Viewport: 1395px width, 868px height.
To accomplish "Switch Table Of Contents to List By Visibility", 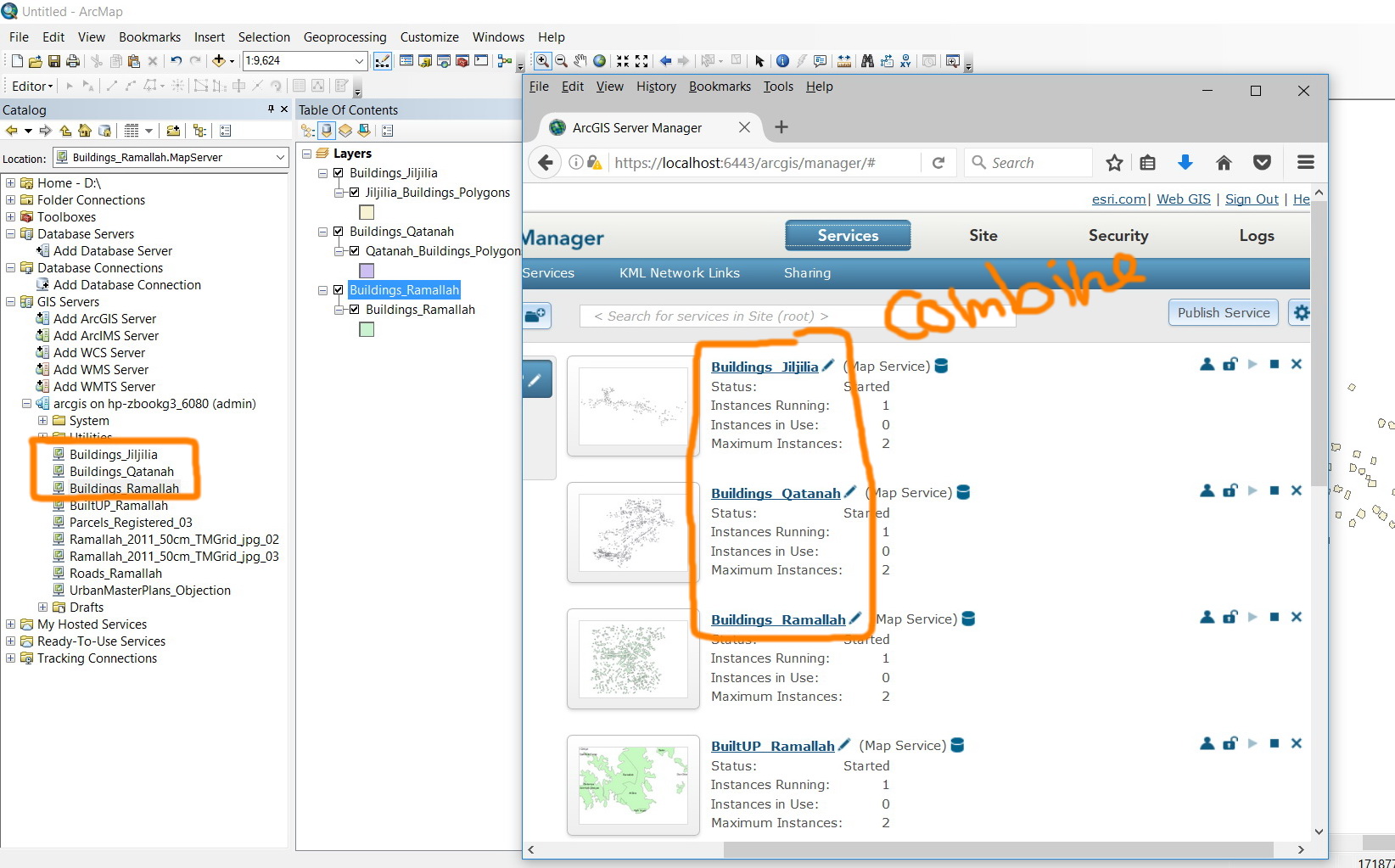I will tap(345, 131).
